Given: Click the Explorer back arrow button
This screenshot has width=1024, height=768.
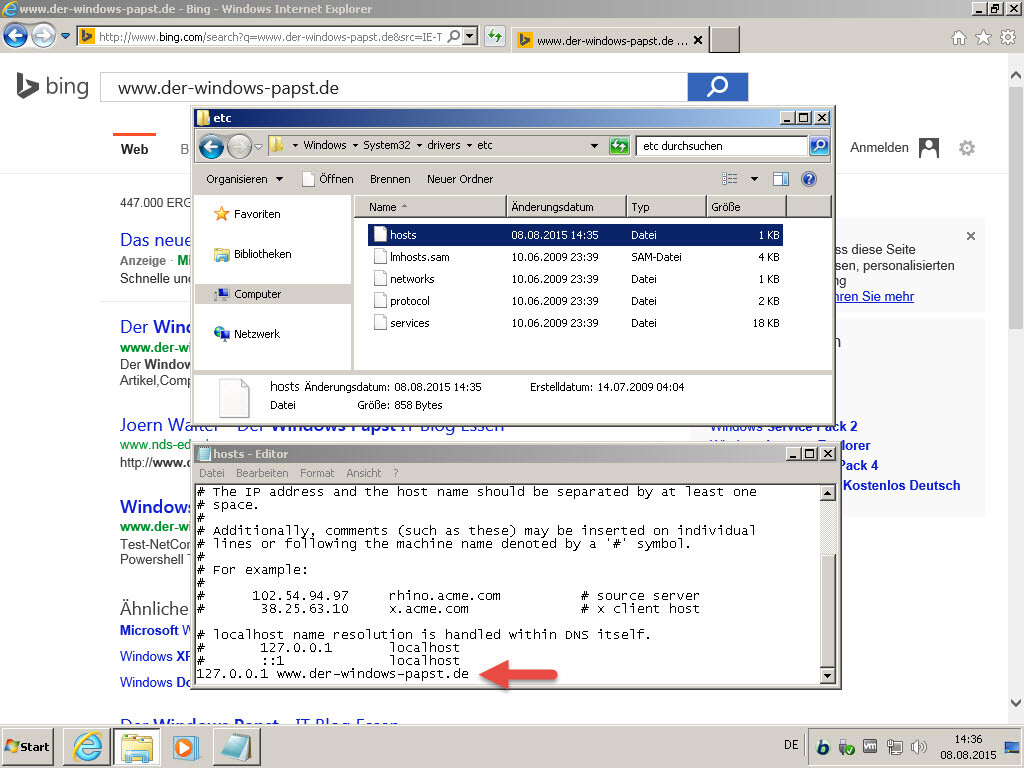Looking at the screenshot, I should pos(211,147).
